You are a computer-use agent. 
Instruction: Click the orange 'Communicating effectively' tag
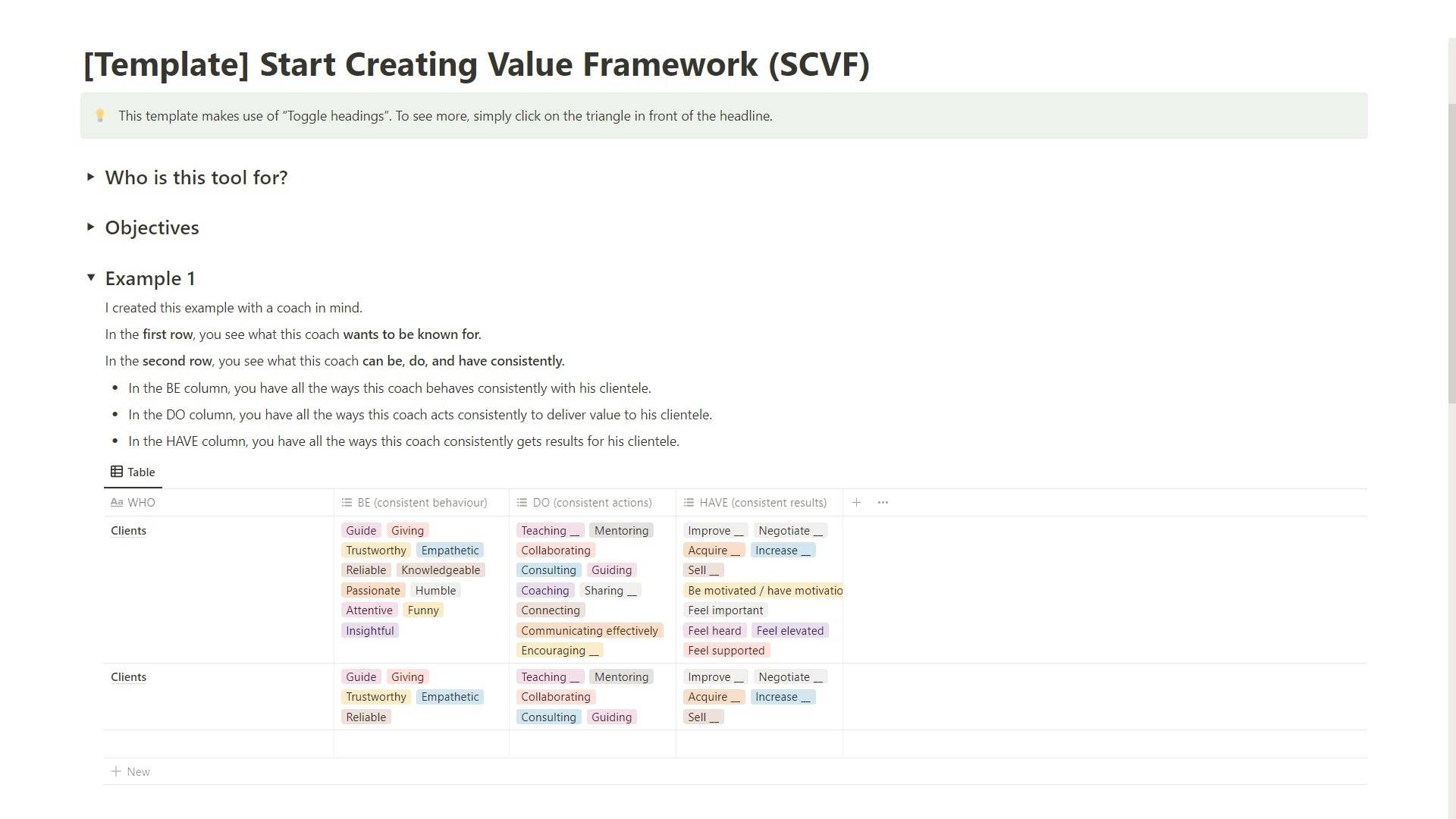tap(589, 631)
